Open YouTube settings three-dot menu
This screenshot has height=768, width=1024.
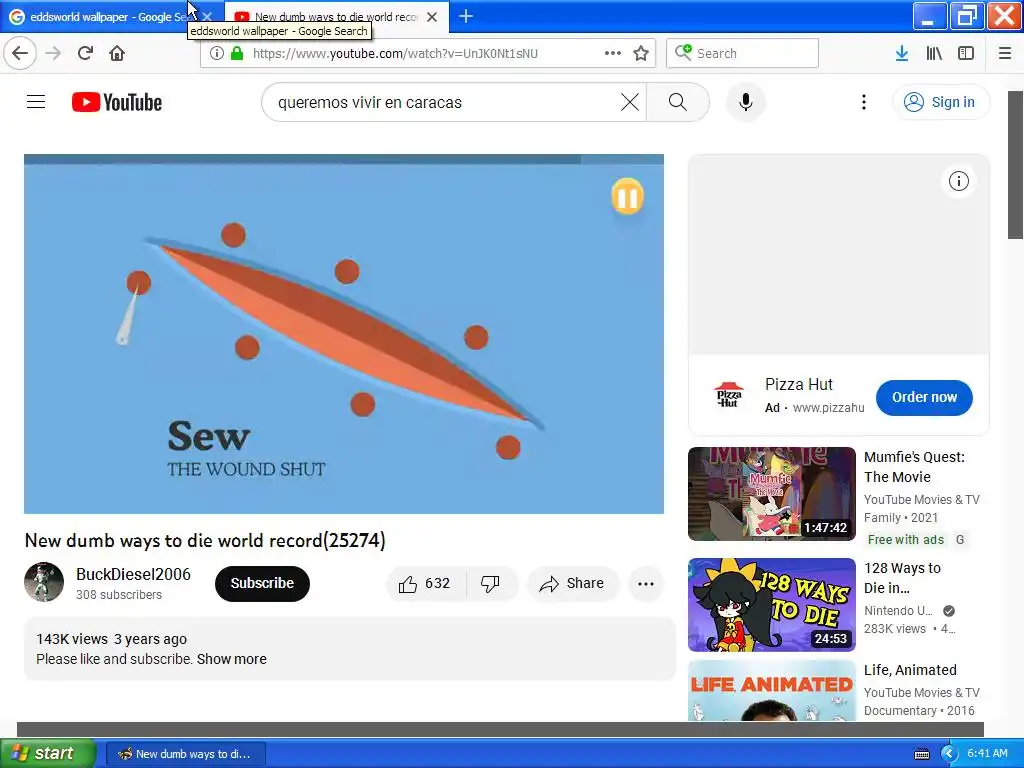[863, 102]
